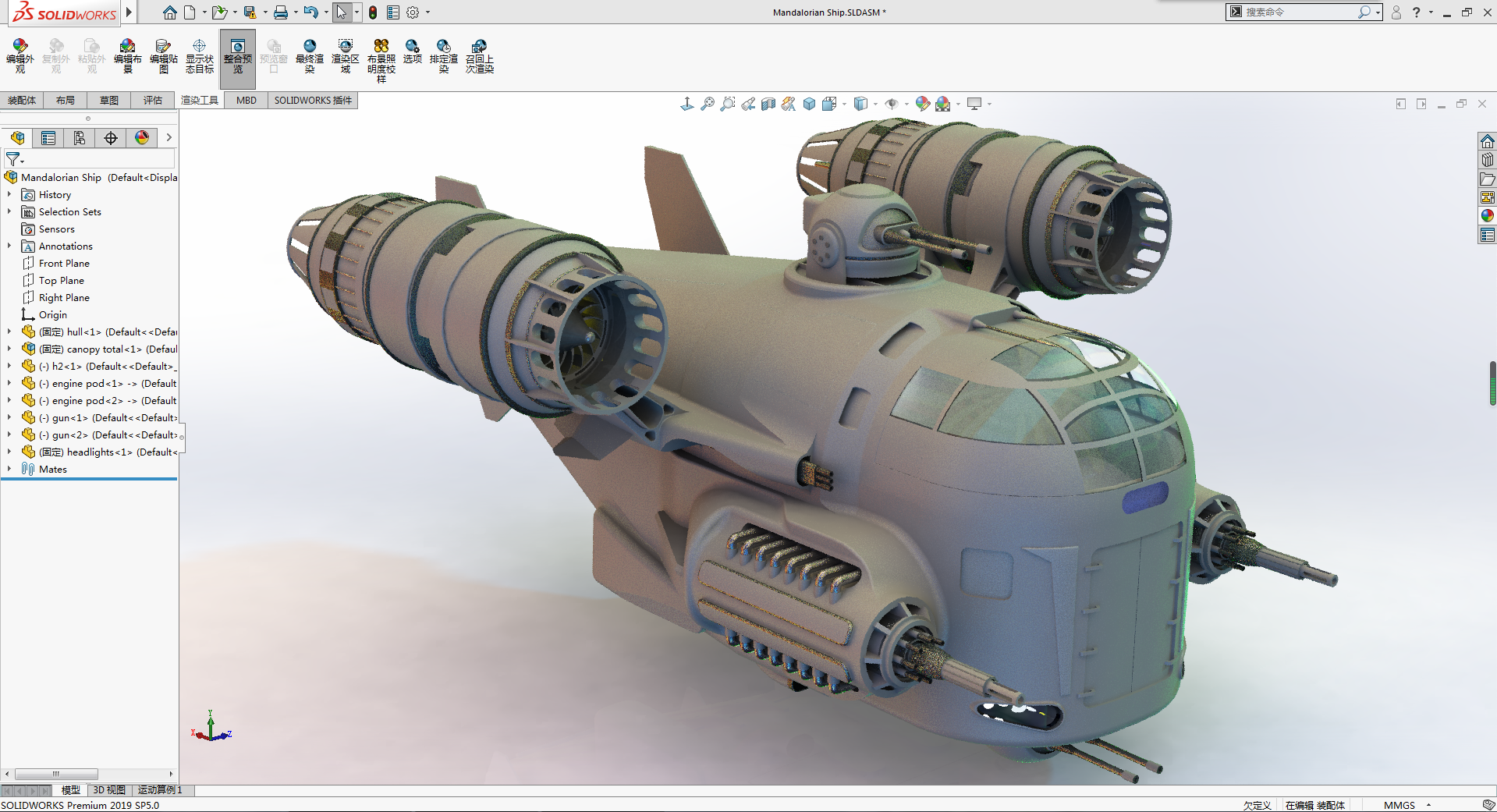Click the MMGS unit system status
Screen dimensions: 1497x812
tap(1399, 805)
